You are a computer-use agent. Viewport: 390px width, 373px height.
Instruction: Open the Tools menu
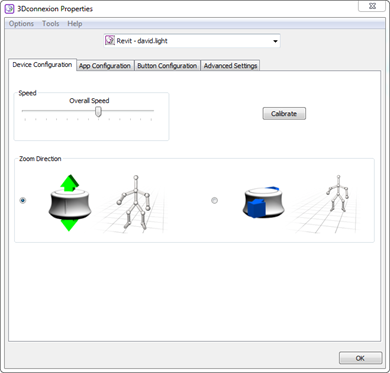pyautogui.click(x=51, y=24)
